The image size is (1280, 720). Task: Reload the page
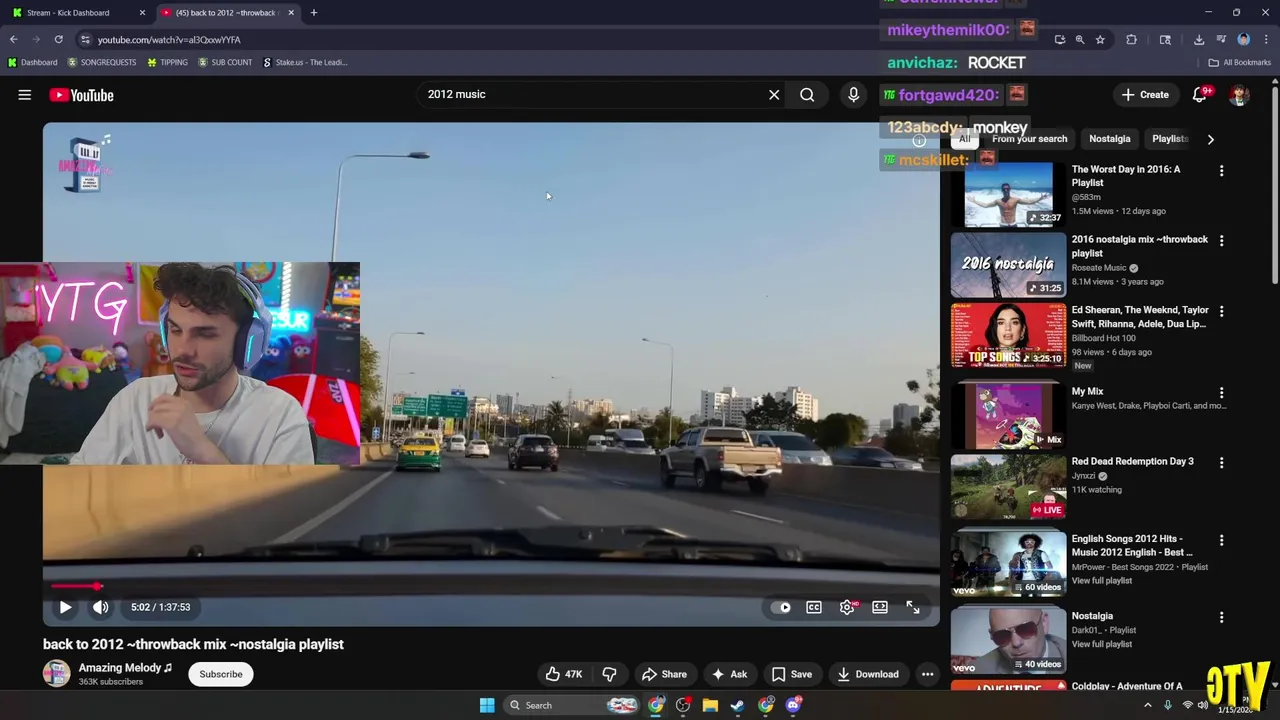pos(59,40)
